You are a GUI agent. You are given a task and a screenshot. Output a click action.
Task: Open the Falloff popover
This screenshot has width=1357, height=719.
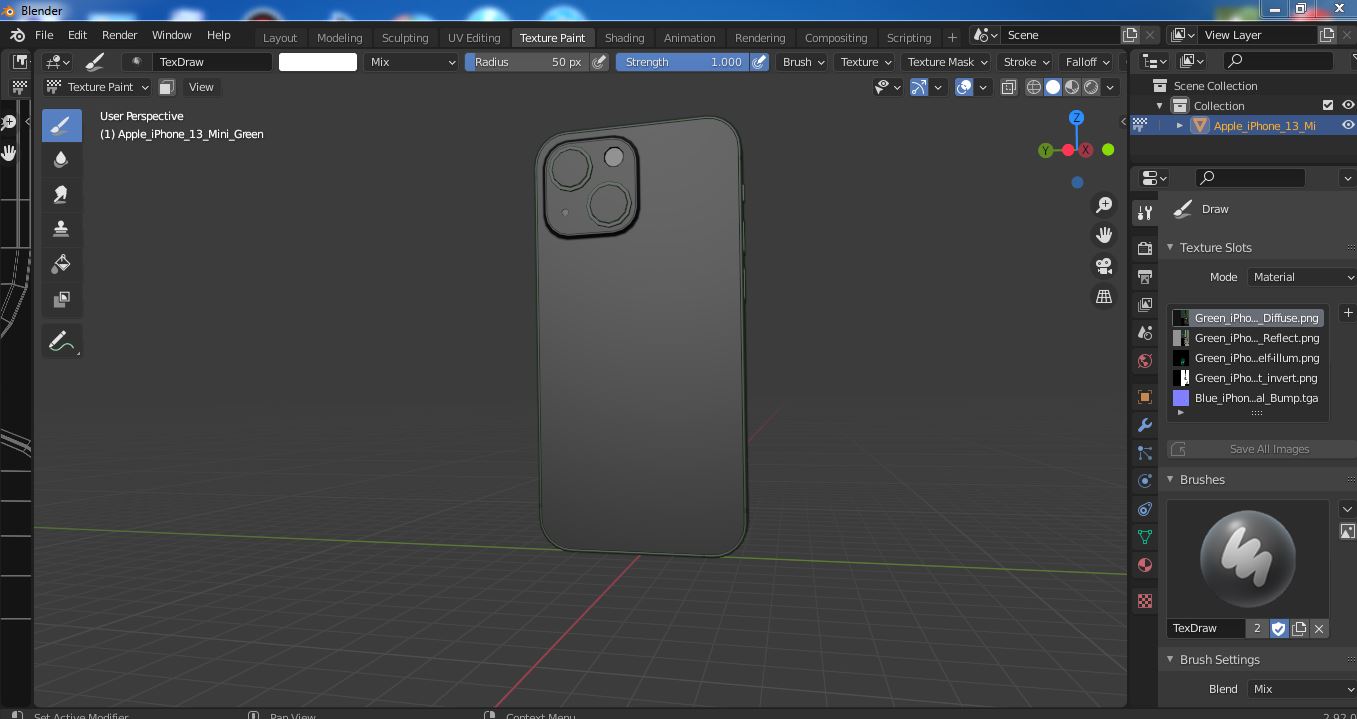[x=1088, y=62]
